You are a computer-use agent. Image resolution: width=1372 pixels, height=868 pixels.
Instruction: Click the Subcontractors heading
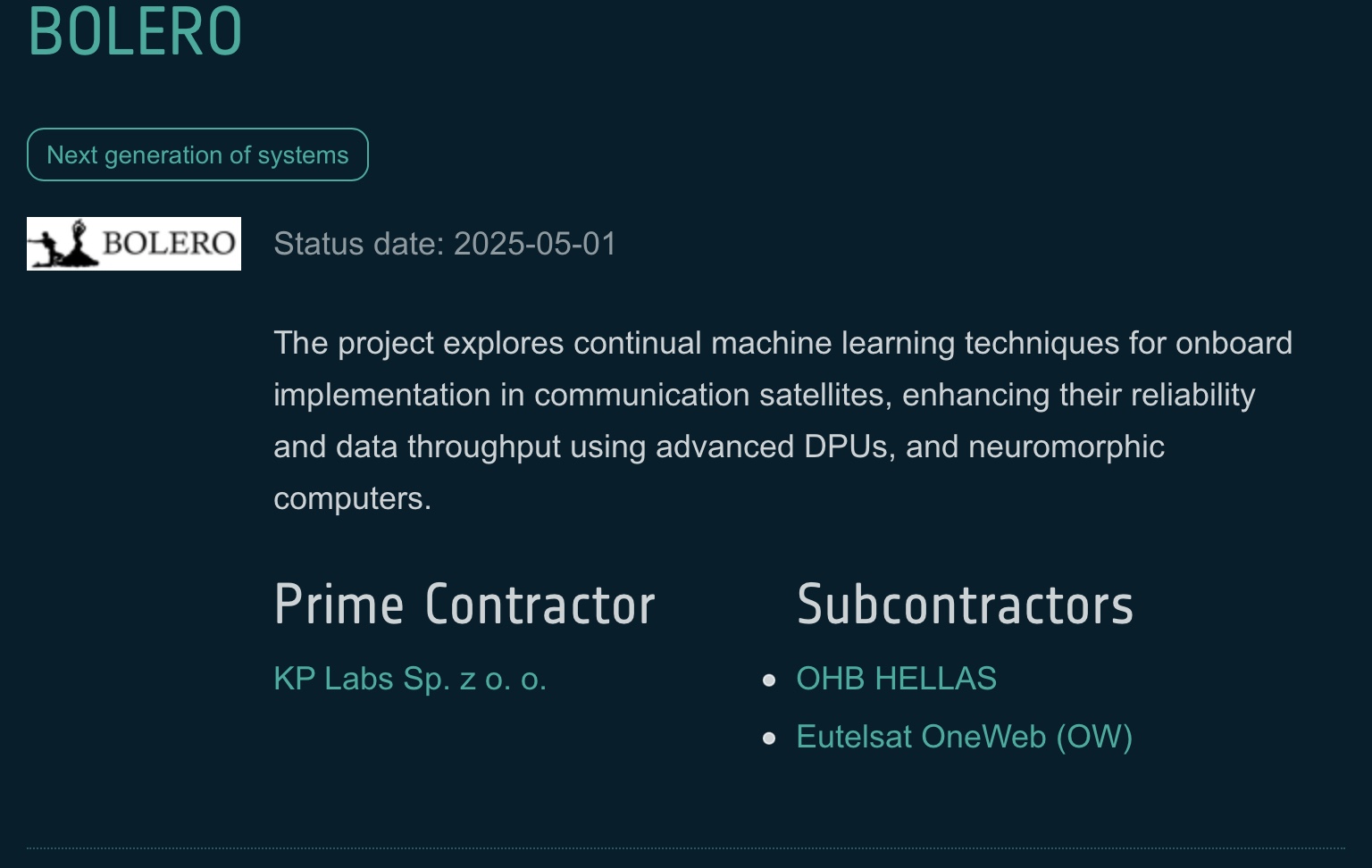pyautogui.click(x=965, y=605)
